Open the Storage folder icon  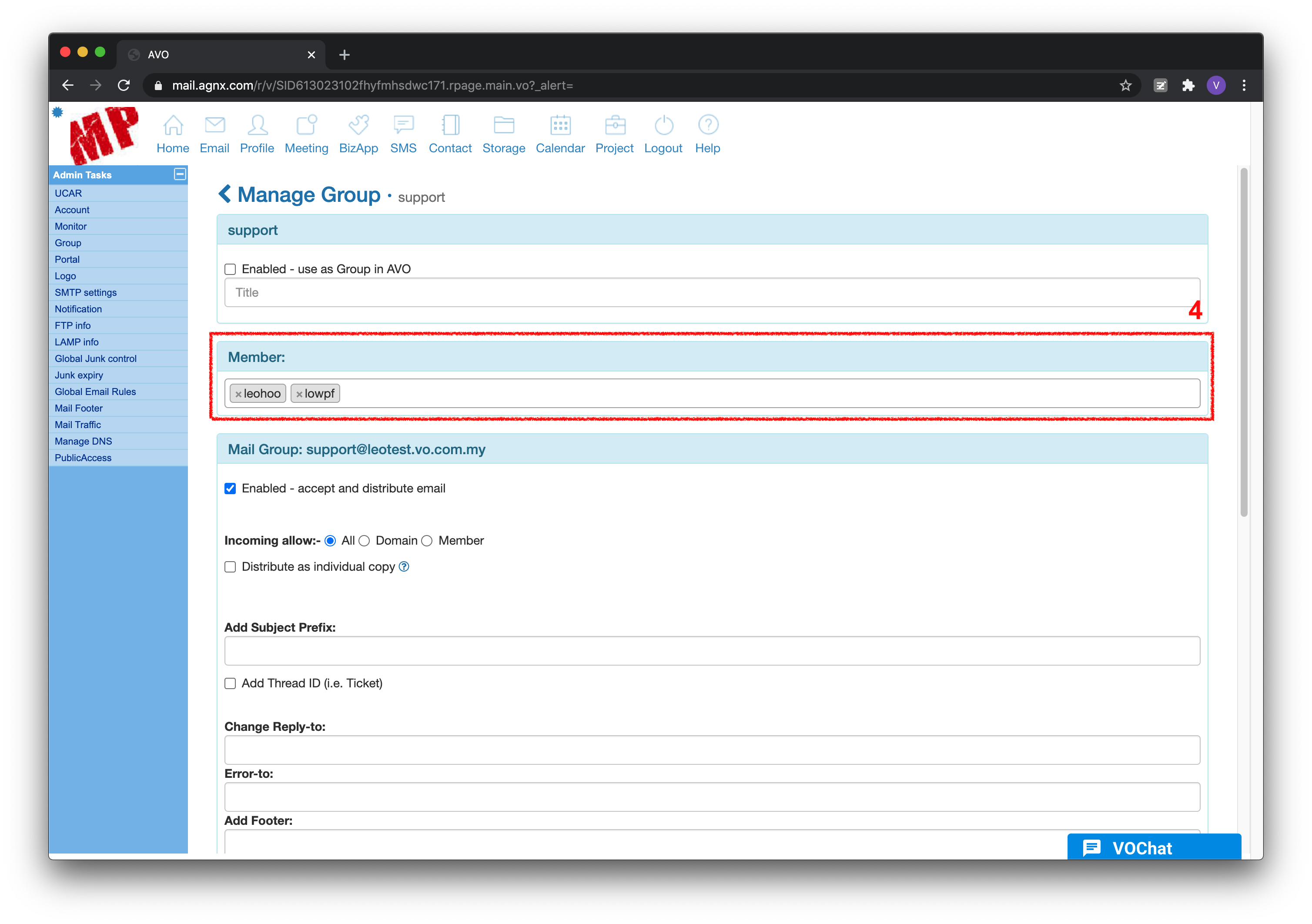click(x=503, y=125)
